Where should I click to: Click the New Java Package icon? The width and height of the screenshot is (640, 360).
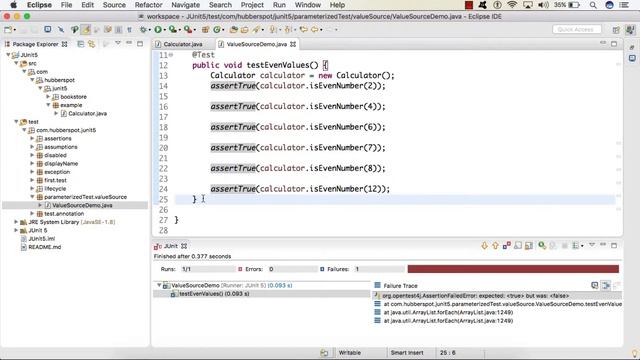point(205,29)
